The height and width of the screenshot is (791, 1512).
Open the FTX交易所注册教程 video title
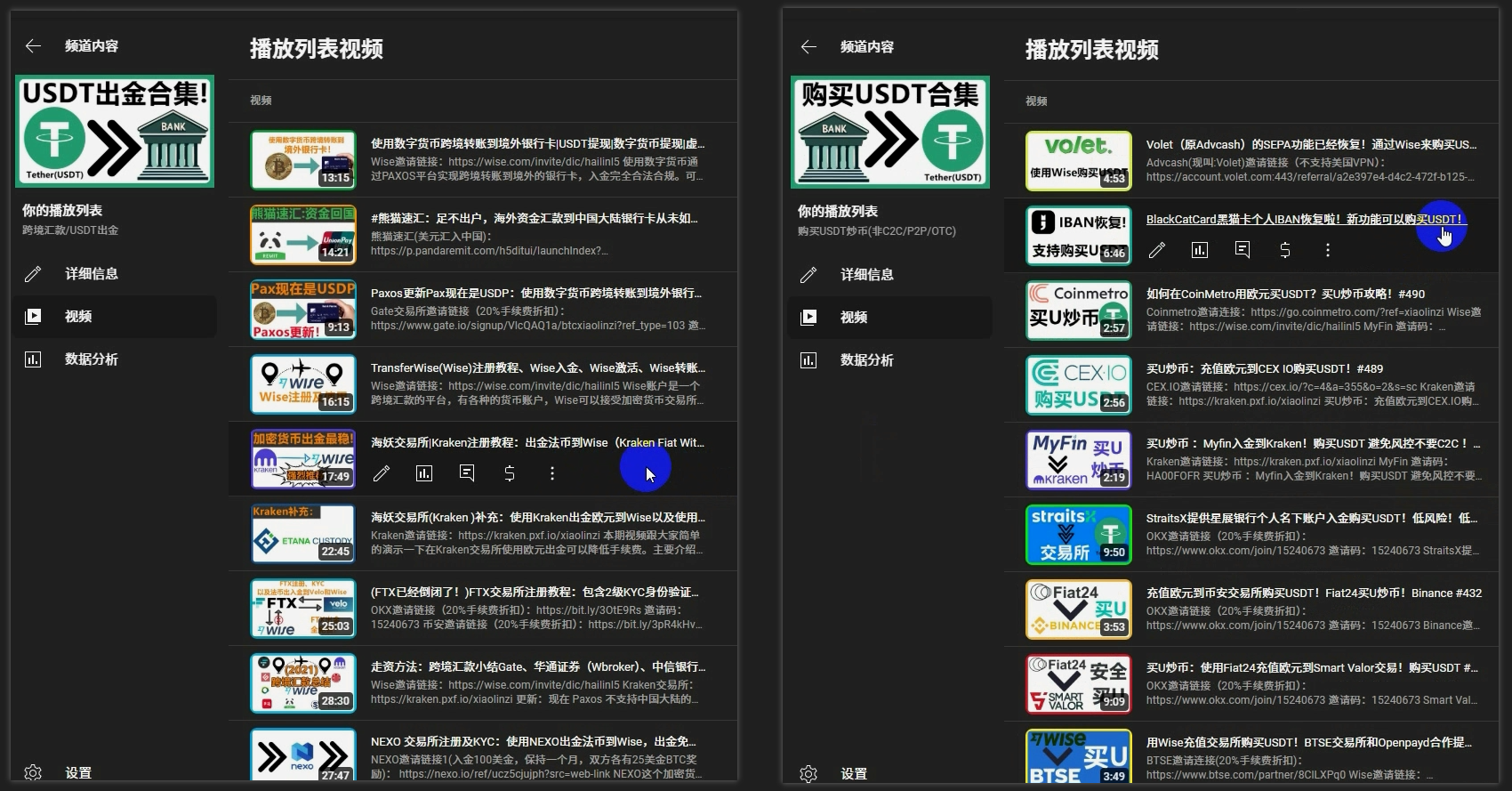pyautogui.click(x=535, y=592)
